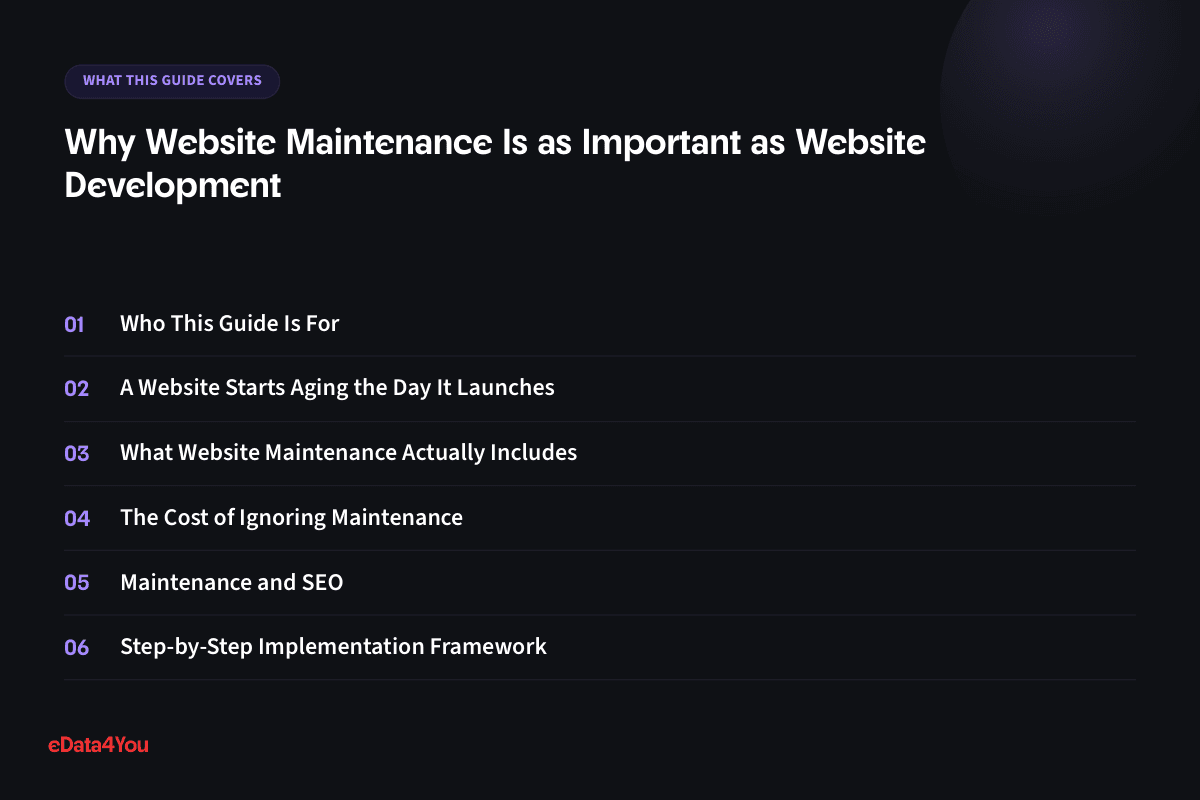Select the 'Maintenance and SEO' entry

pyautogui.click(x=231, y=582)
